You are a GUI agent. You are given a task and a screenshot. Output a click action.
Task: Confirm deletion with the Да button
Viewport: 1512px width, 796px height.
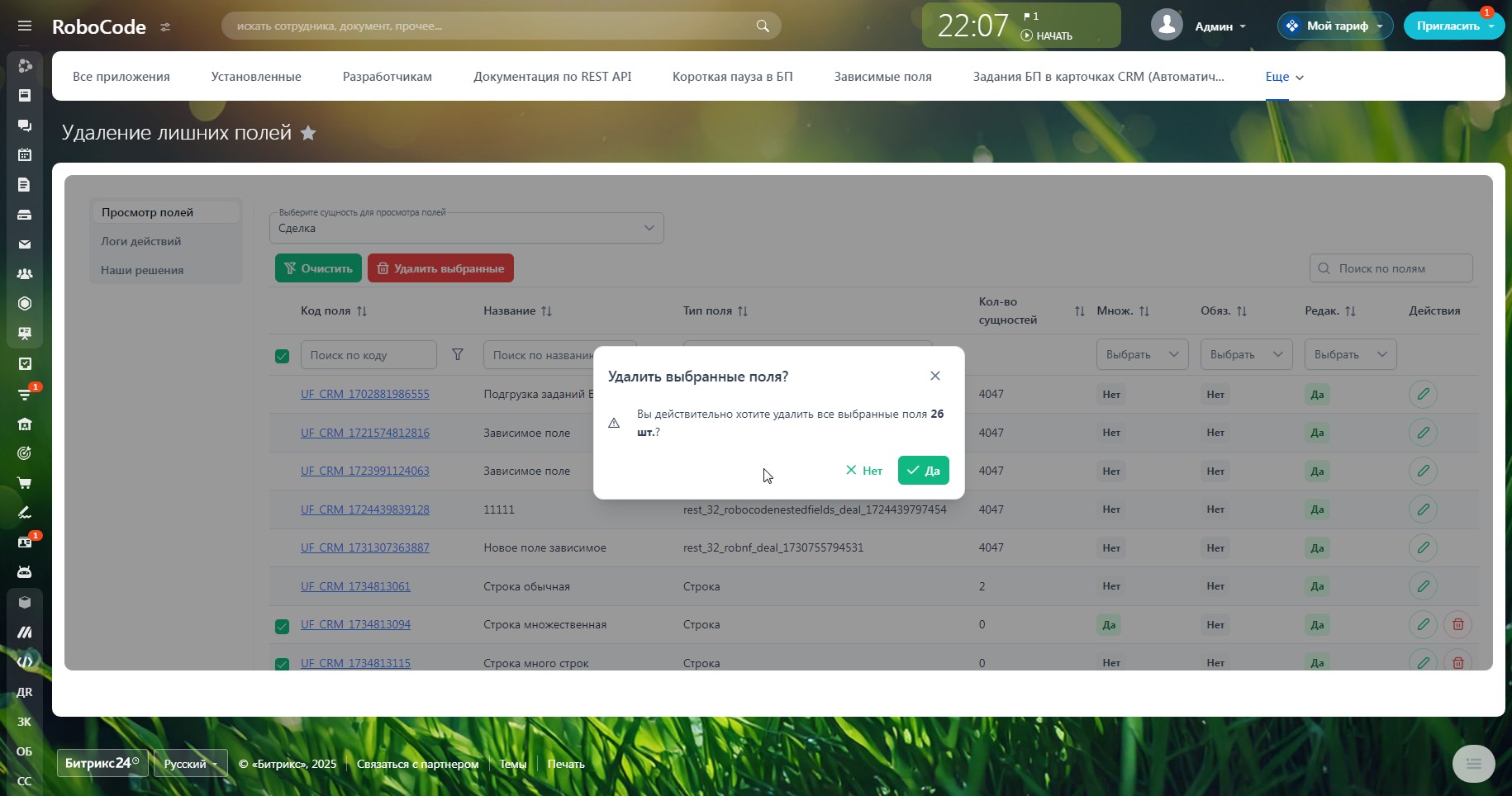(x=924, y=471)
